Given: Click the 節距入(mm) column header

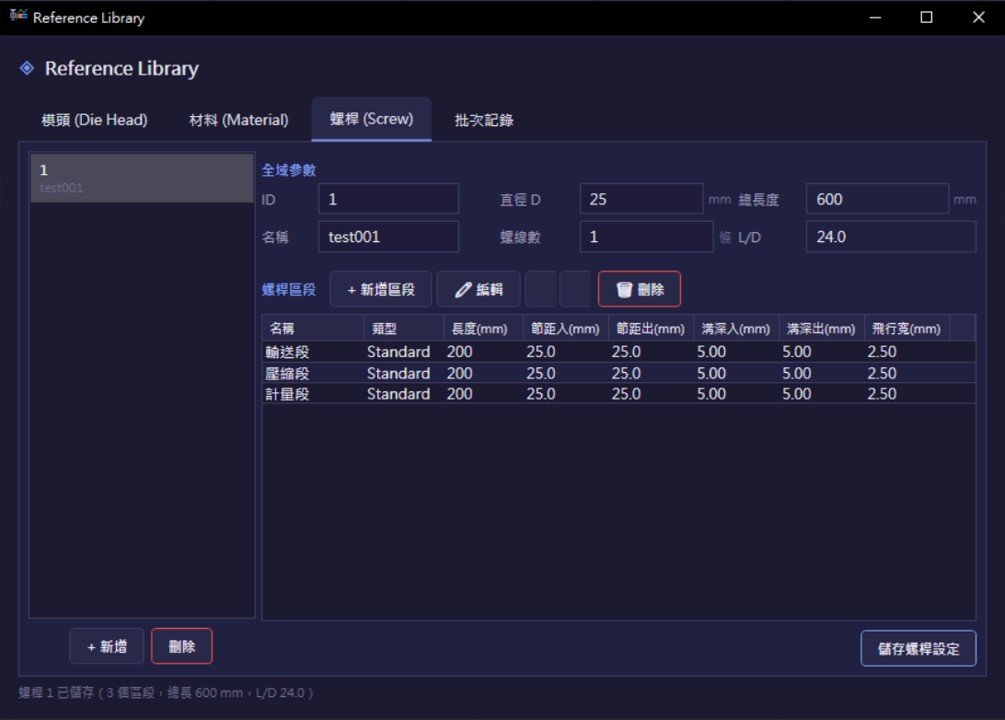Looking at the screenshot, I should (x=565, y=328).
